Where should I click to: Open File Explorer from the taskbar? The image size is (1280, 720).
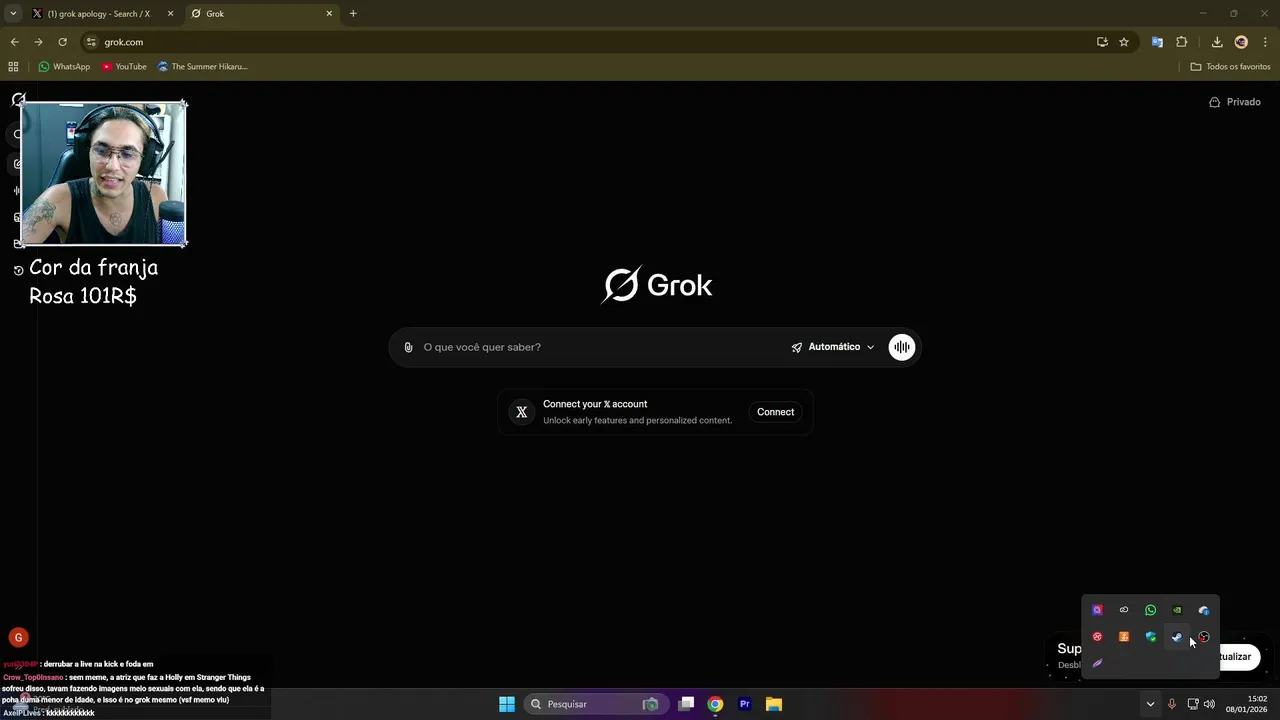(774, 704)
